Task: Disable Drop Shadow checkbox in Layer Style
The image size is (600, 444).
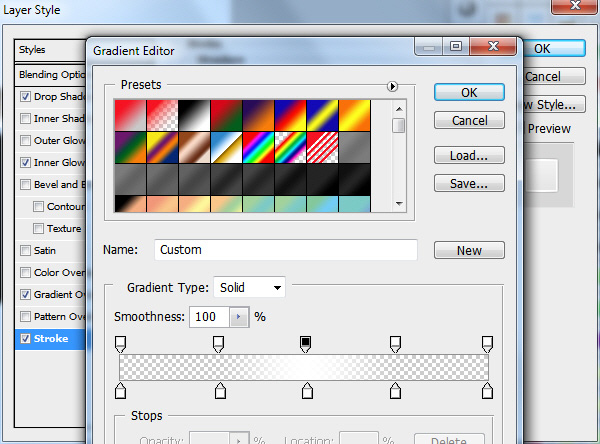Action: pyautogui.click(x=25, y=96)
